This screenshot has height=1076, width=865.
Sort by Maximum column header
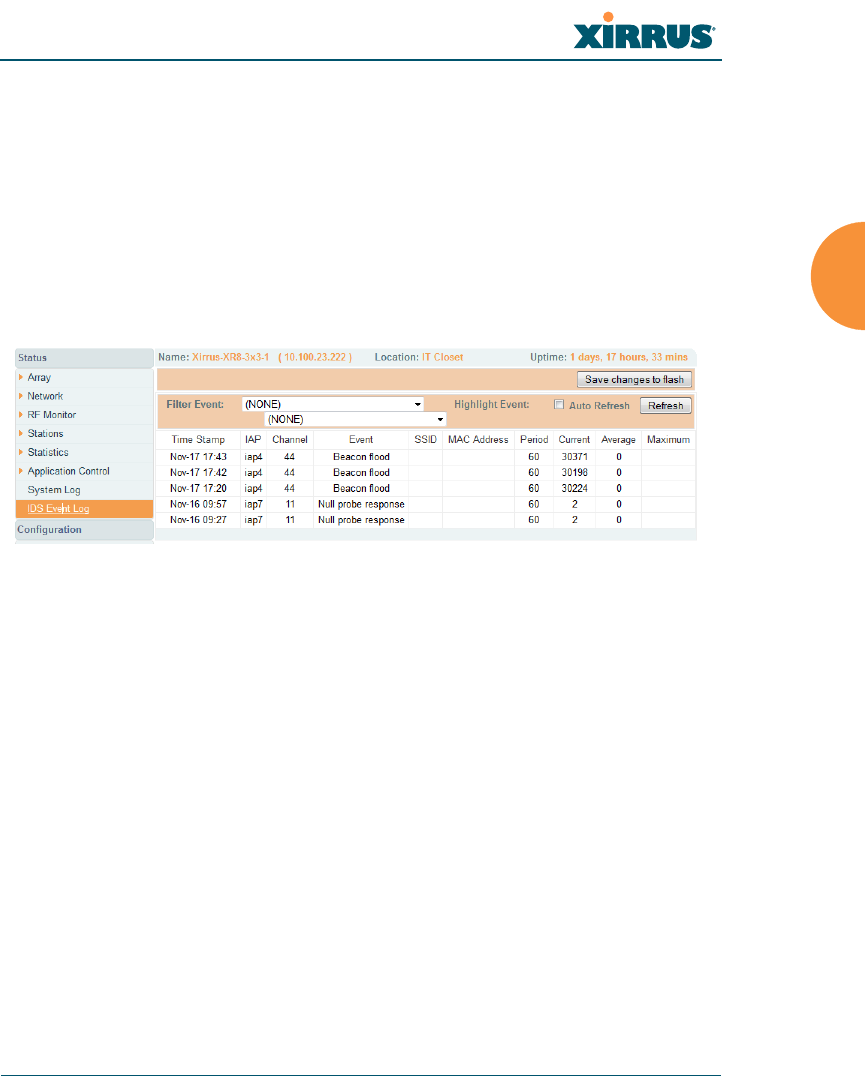(x=668, y=439)
